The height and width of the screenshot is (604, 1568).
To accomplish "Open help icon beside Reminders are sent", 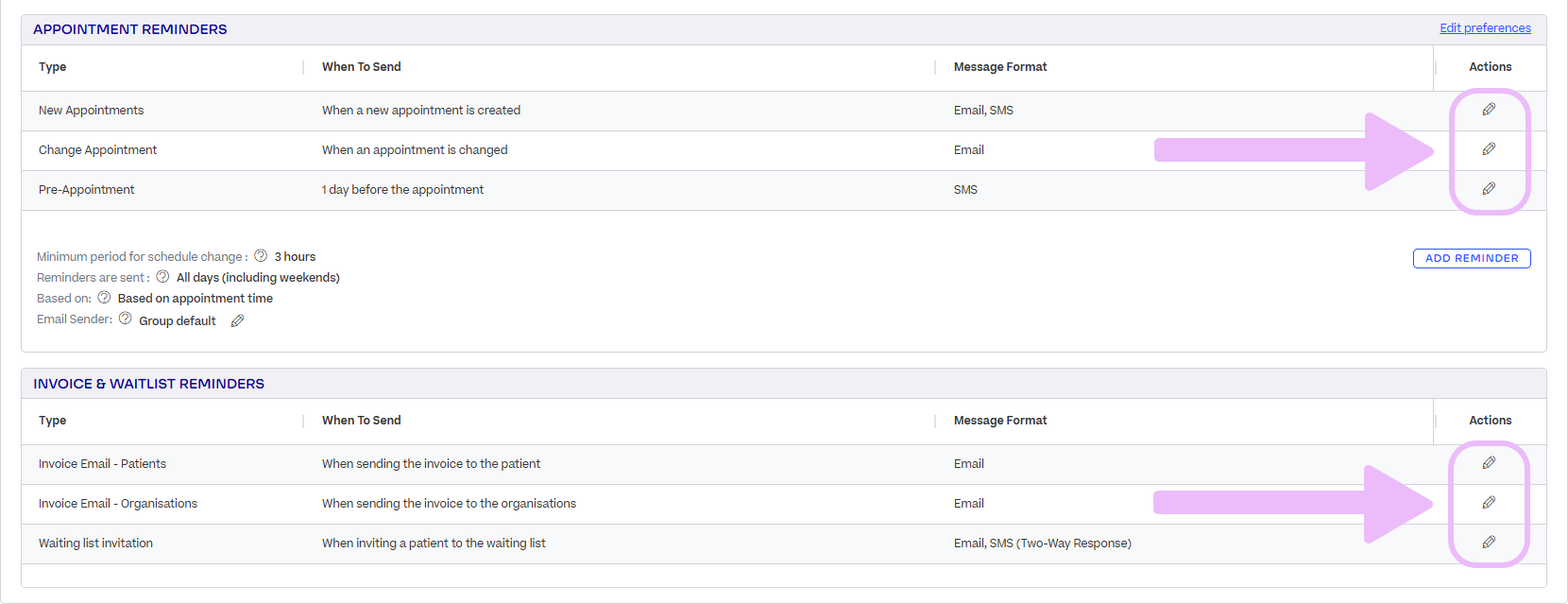I will (162, 277).
